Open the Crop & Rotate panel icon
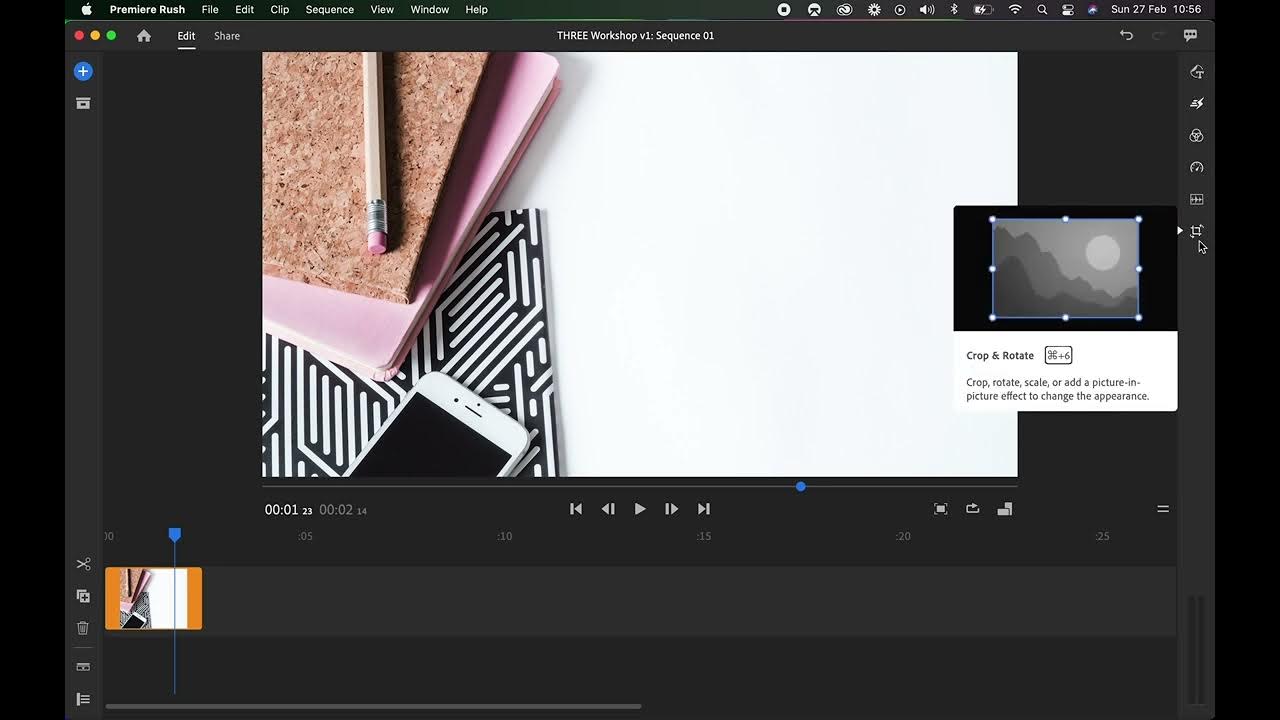Screen dimensions: 1280x720 [1196, 231]
